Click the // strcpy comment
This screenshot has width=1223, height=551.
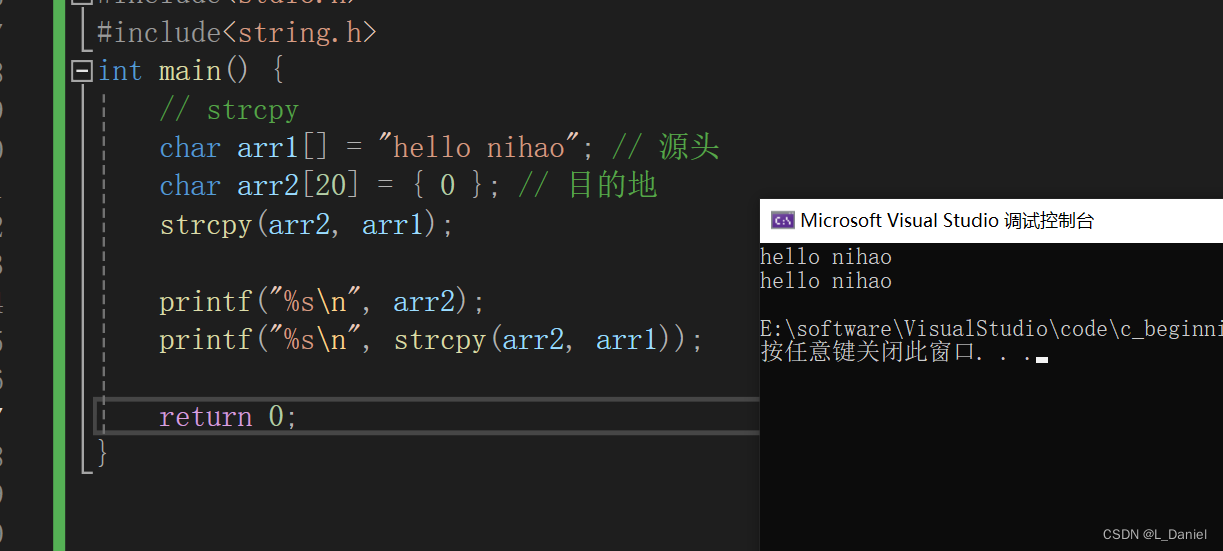pyautogui.click(x=229, y=110)
